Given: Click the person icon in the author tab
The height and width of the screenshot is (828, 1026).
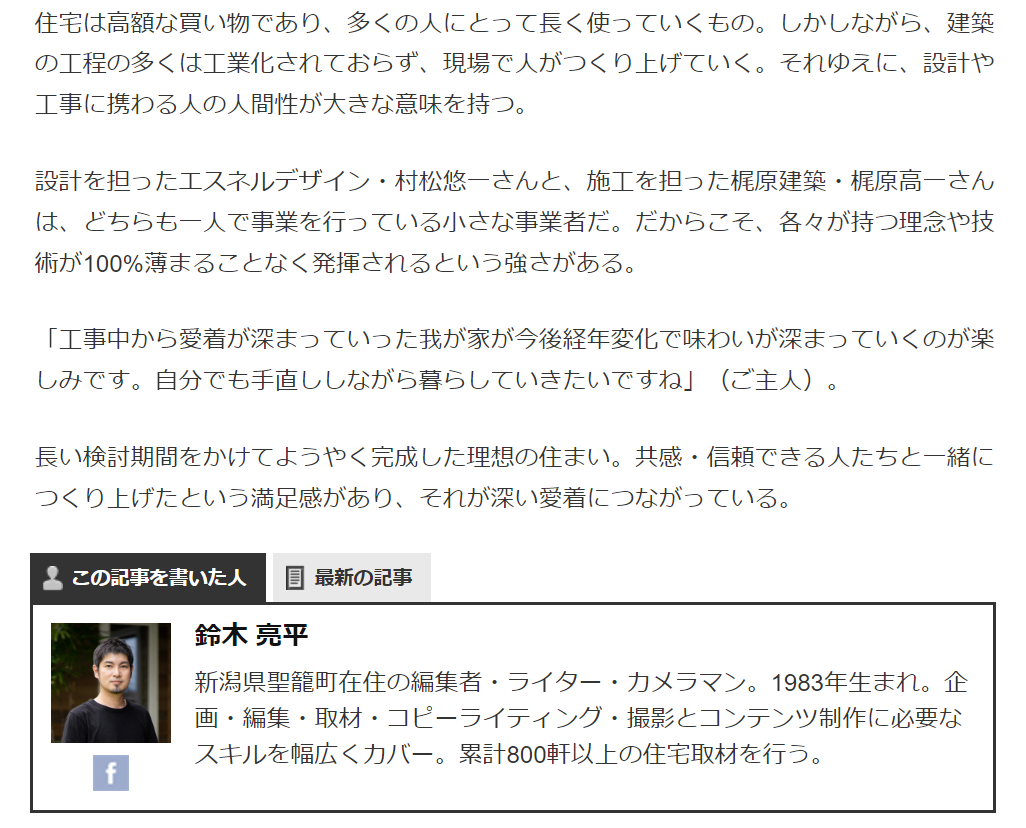Looking at the screenshot, I should (x=52, y=577).
